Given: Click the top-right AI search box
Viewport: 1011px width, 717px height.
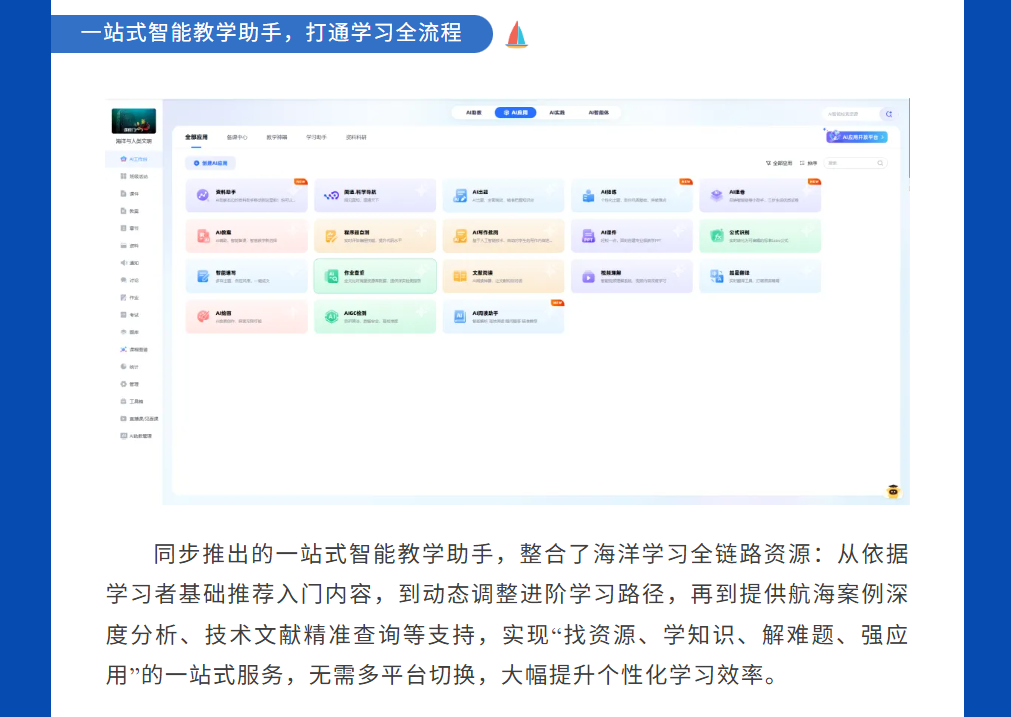Looking at the screenshot, I should [850, 114].
